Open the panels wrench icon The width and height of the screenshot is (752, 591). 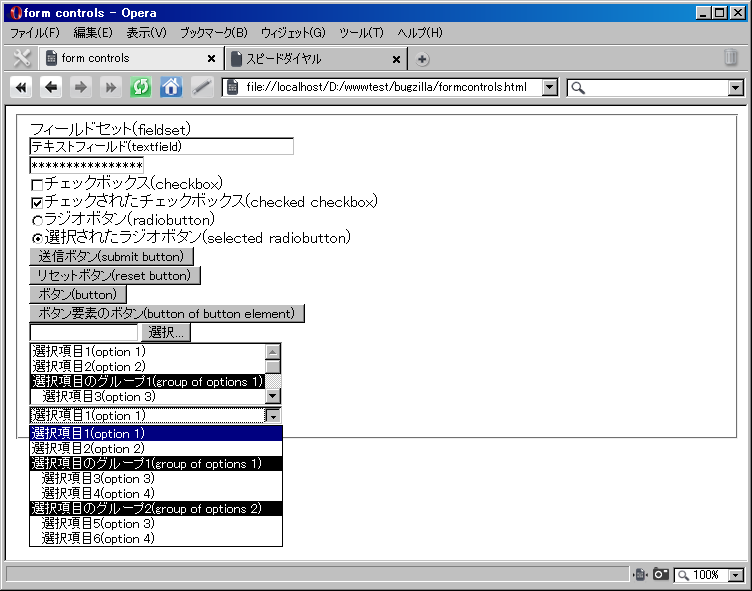click(x=22, y=59)
